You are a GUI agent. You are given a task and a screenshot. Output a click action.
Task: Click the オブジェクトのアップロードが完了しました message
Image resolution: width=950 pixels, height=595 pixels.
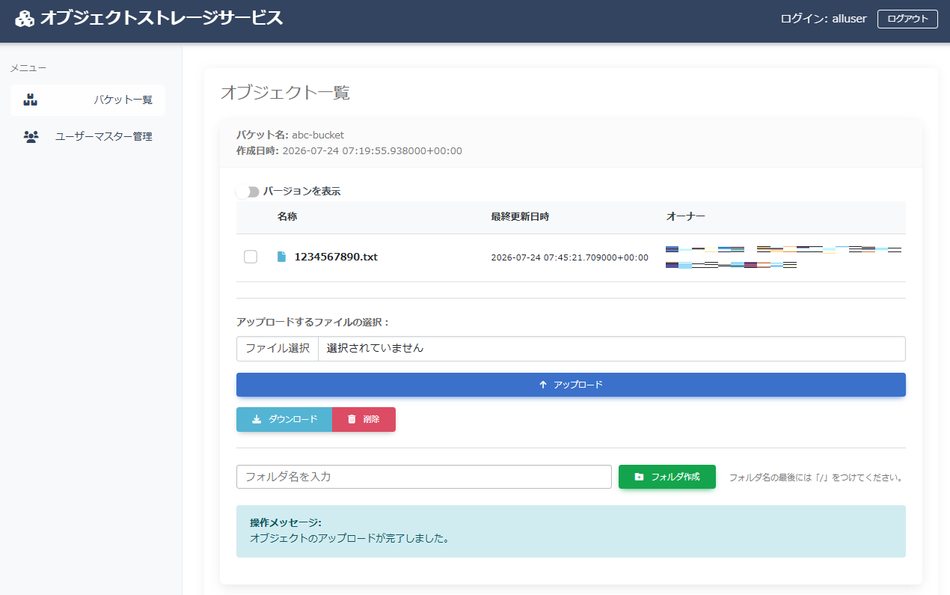(x=350, y=538)
